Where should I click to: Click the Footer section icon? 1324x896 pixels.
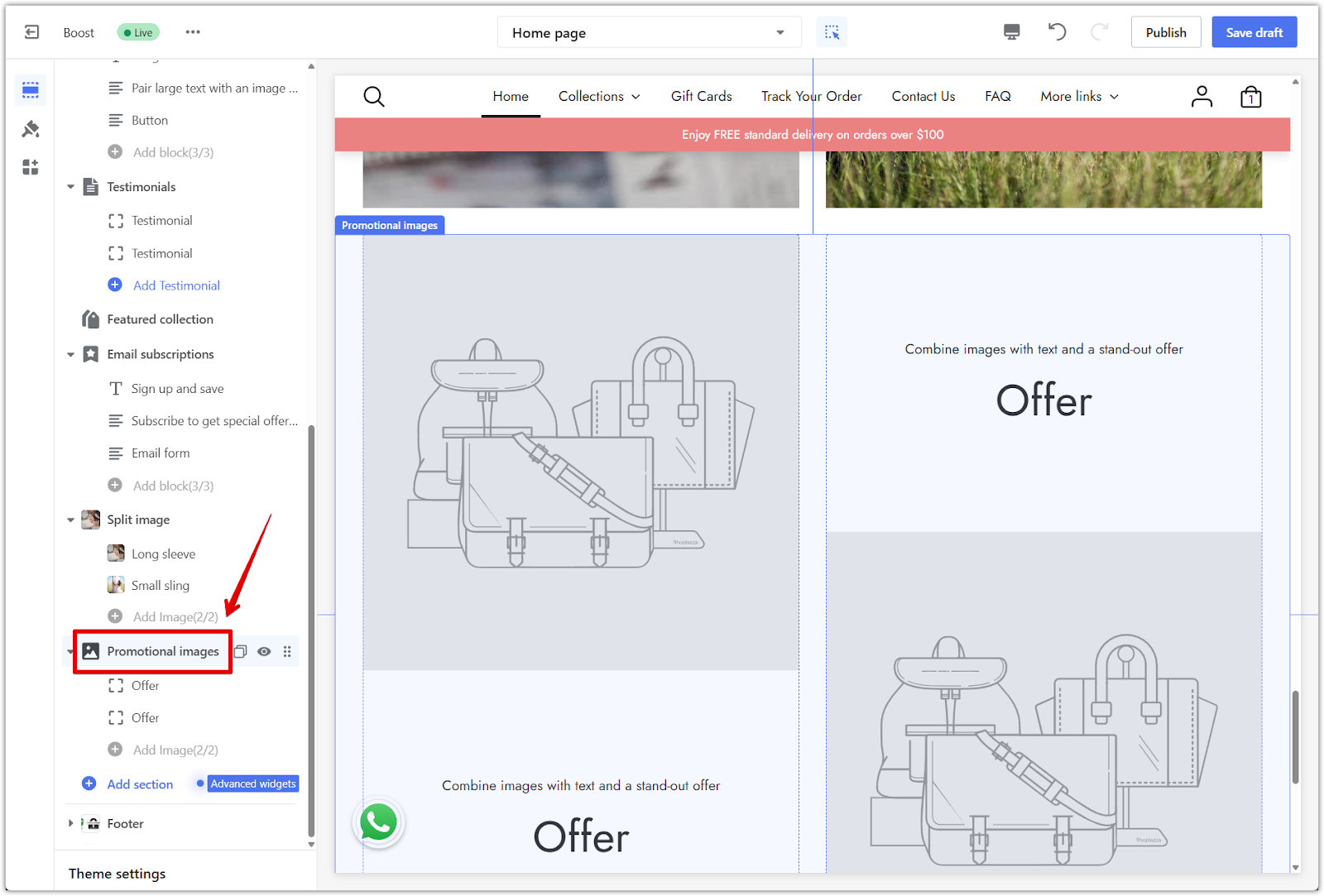(93, 823)
